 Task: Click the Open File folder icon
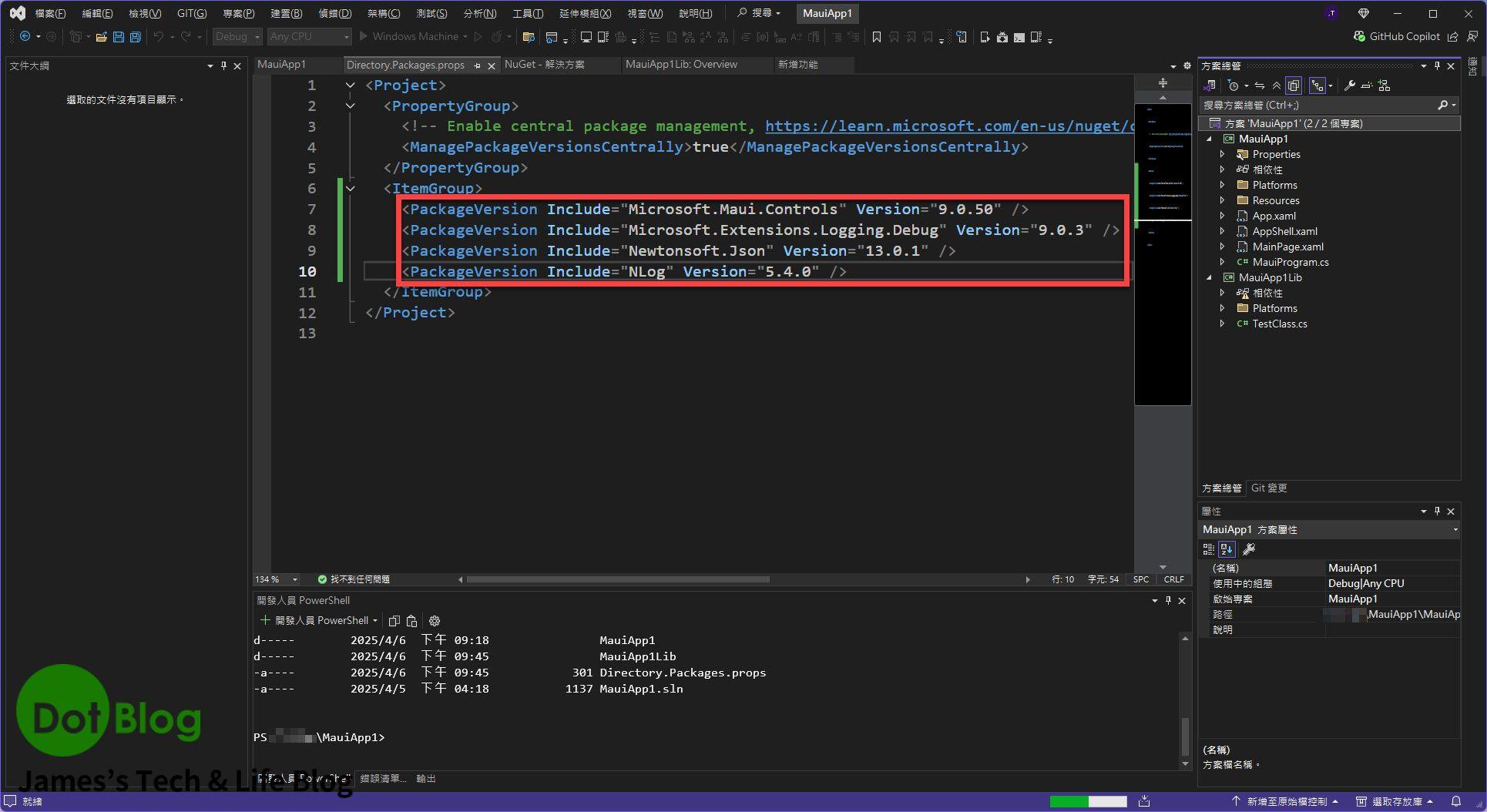[x=101, y=37]
